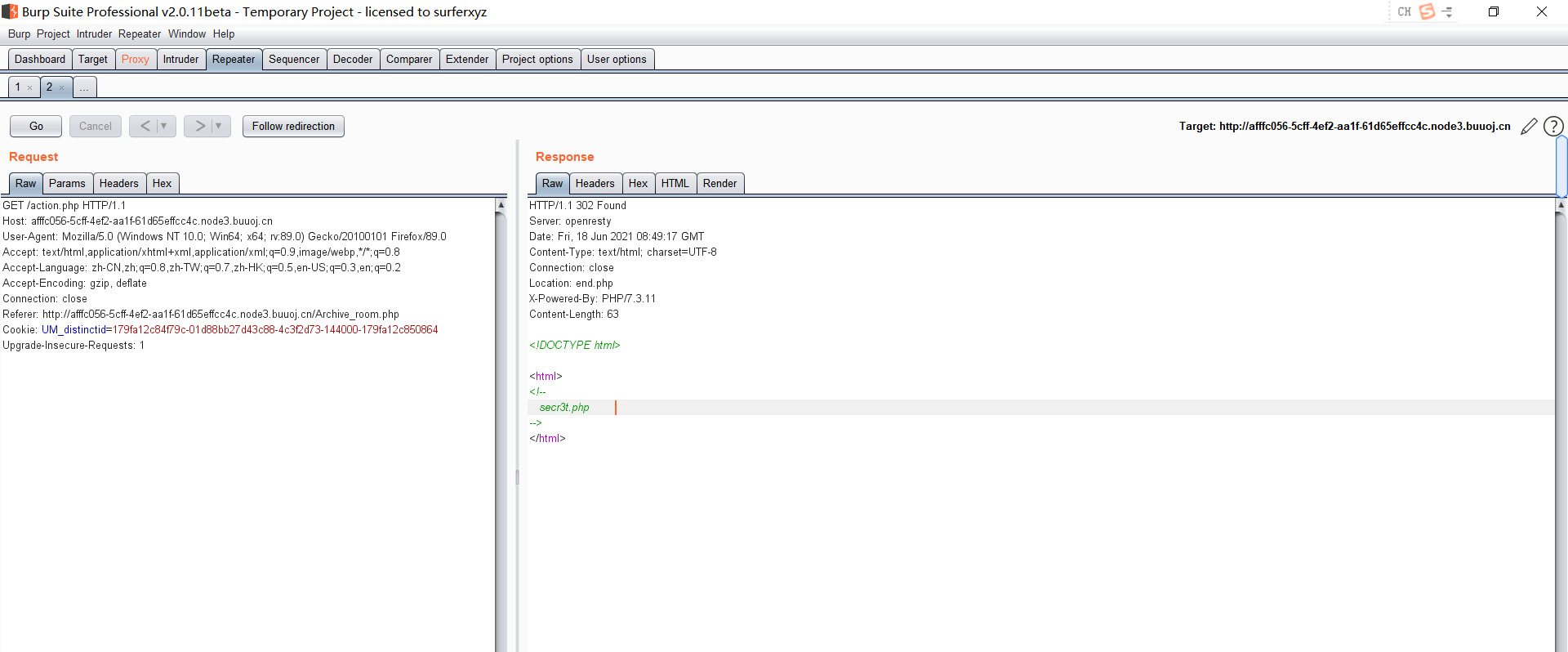Switch to the Decoder tab

[353, 59]
